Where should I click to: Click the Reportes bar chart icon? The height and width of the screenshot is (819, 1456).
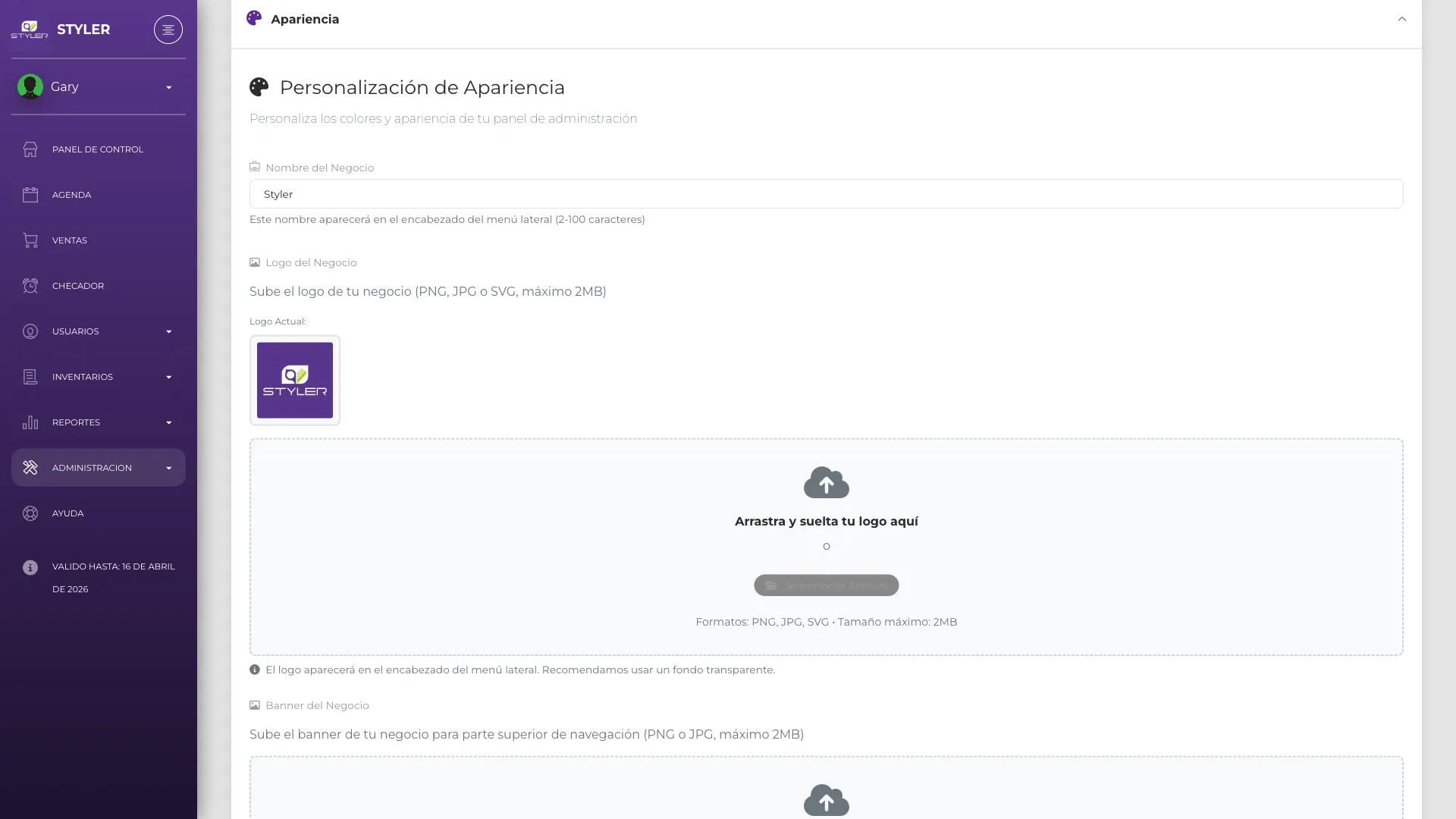tap(30, 422)
